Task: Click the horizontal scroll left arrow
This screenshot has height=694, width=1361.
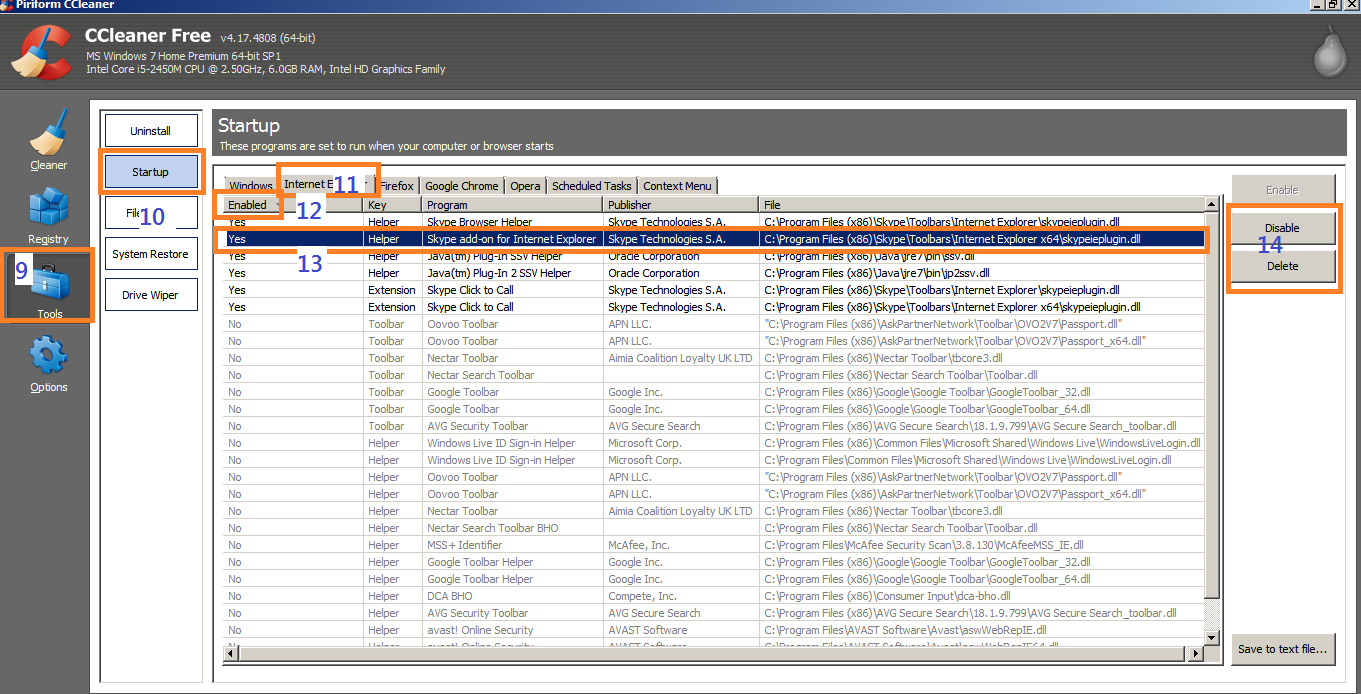Action: point(231,653)
